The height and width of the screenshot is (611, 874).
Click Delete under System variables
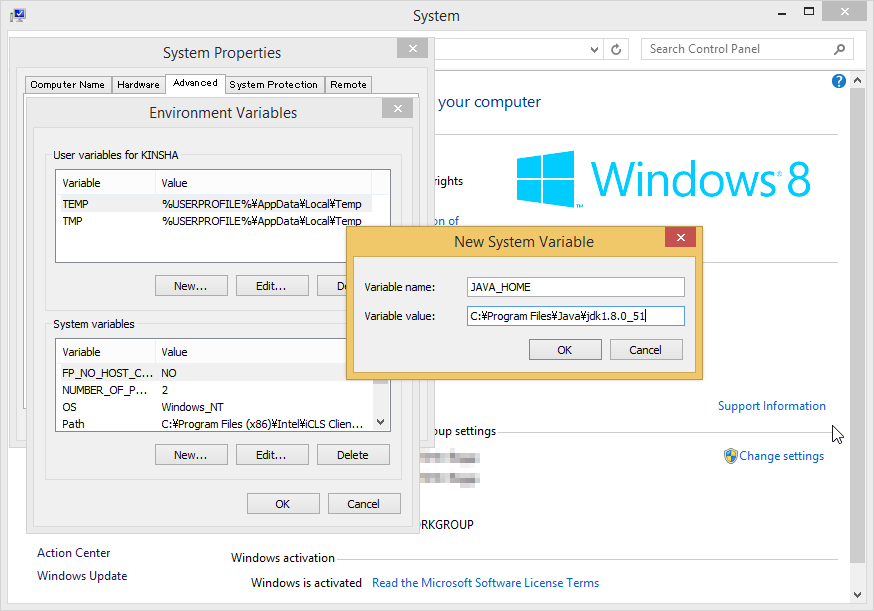point(353,455)
